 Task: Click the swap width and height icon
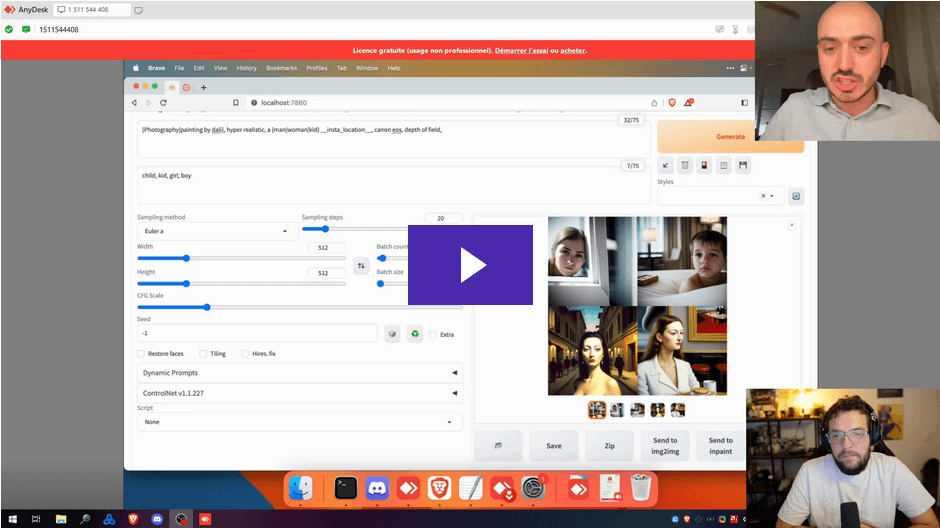pyautogui.click(x=361, y=265)
